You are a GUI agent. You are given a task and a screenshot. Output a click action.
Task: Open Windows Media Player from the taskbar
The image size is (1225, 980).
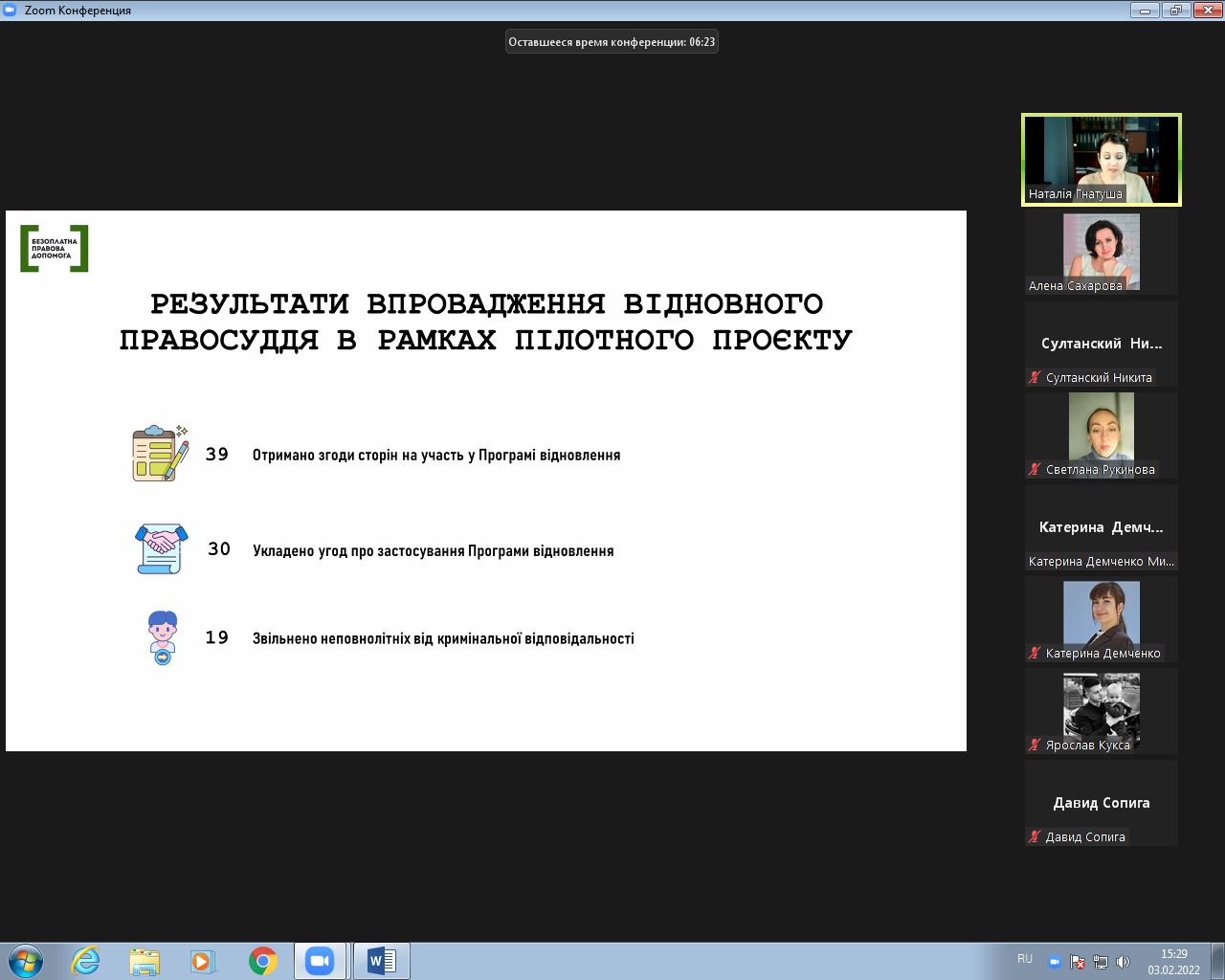[203, 961]
